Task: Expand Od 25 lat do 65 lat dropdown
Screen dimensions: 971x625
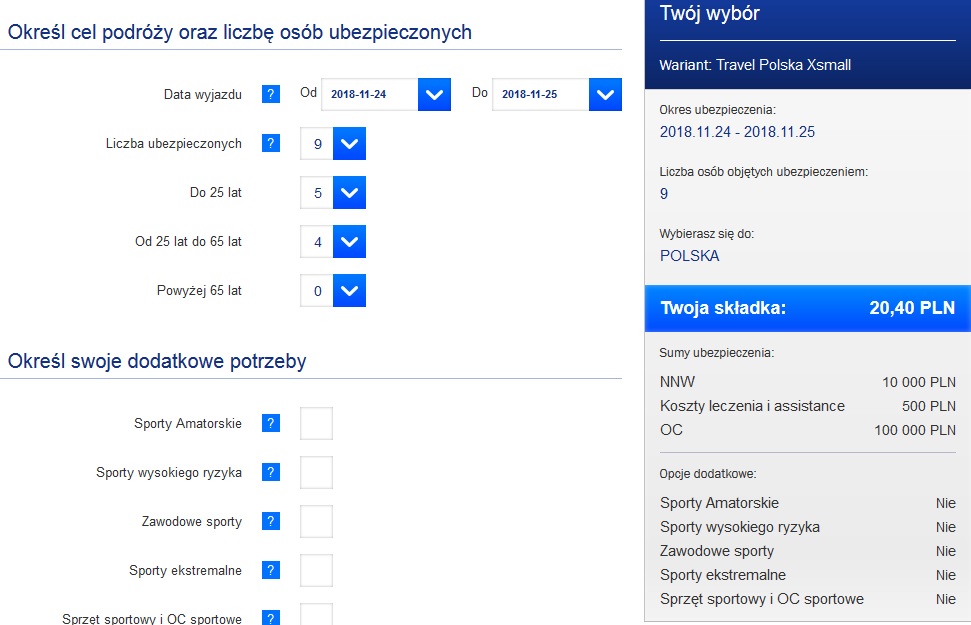Action: [x=349, y=241]
